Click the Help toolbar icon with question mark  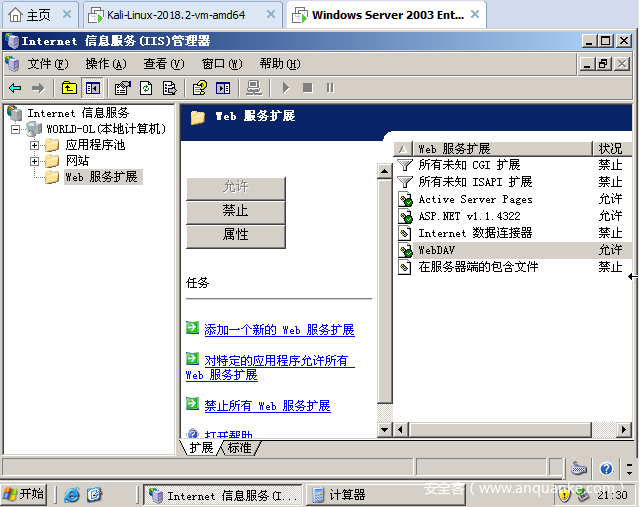[200, 88]
